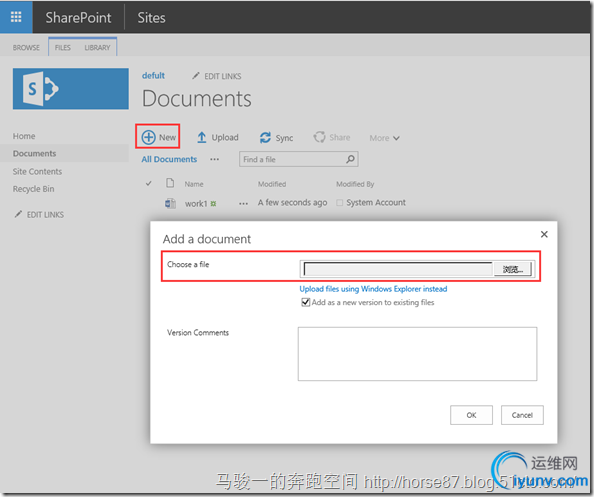Toggle Add as a new version checkbox
This screenshot has height=497, width=594.
[x=305, y=302]
